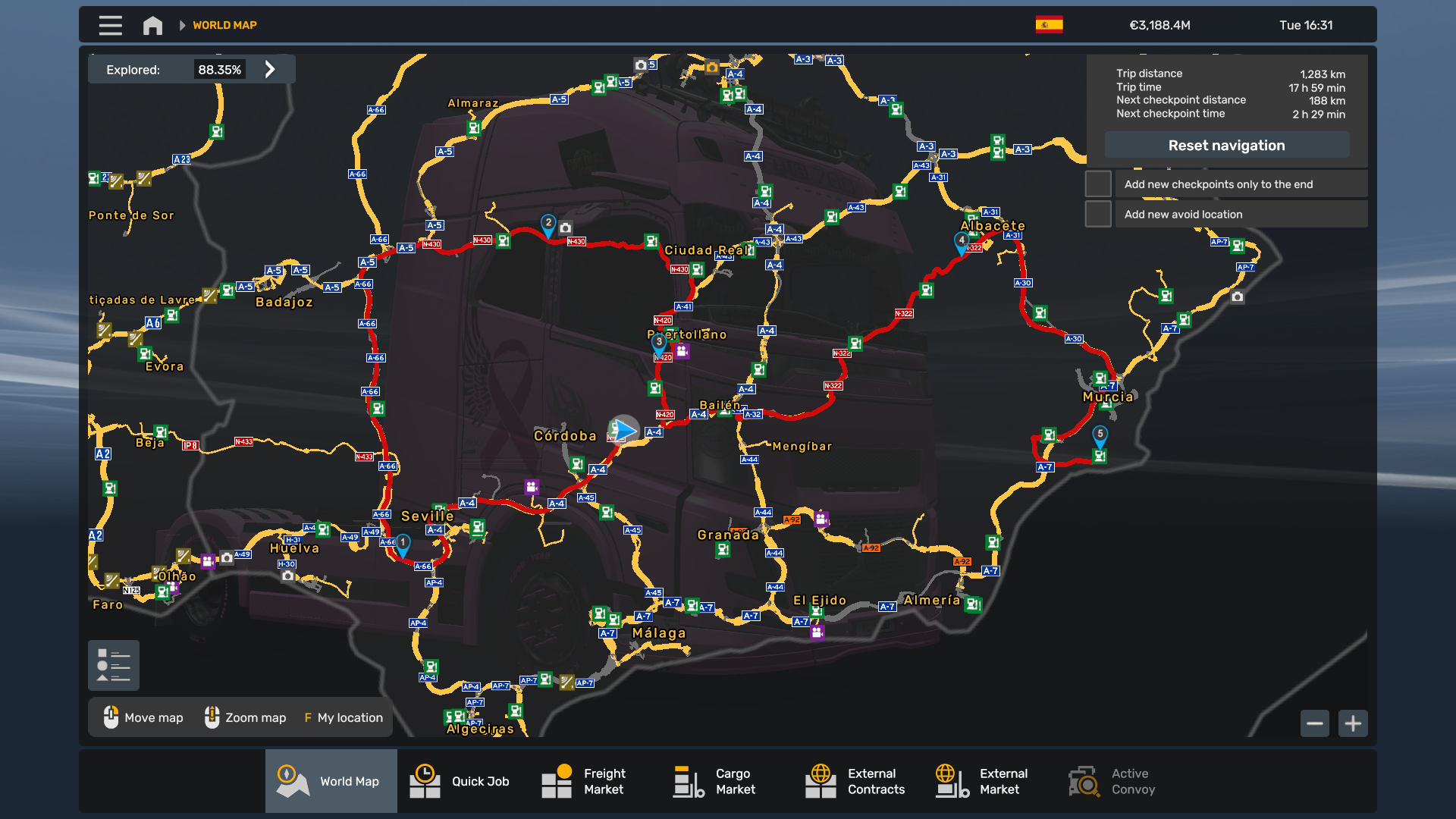
Task: Open the Cargo Market tab
Action: (x=716, y=781)
